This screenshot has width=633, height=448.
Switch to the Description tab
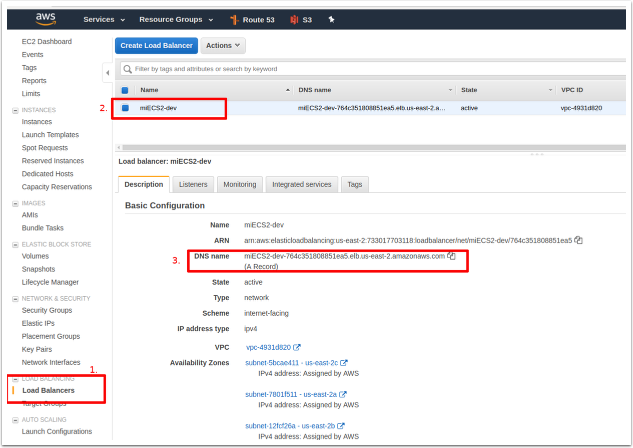point(144,184)
